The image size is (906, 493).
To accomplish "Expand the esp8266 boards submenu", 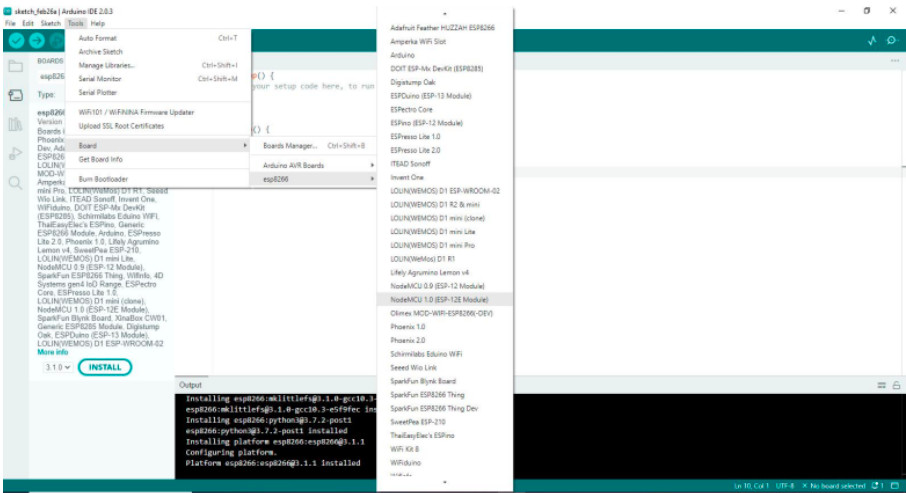I will (313, 179).
